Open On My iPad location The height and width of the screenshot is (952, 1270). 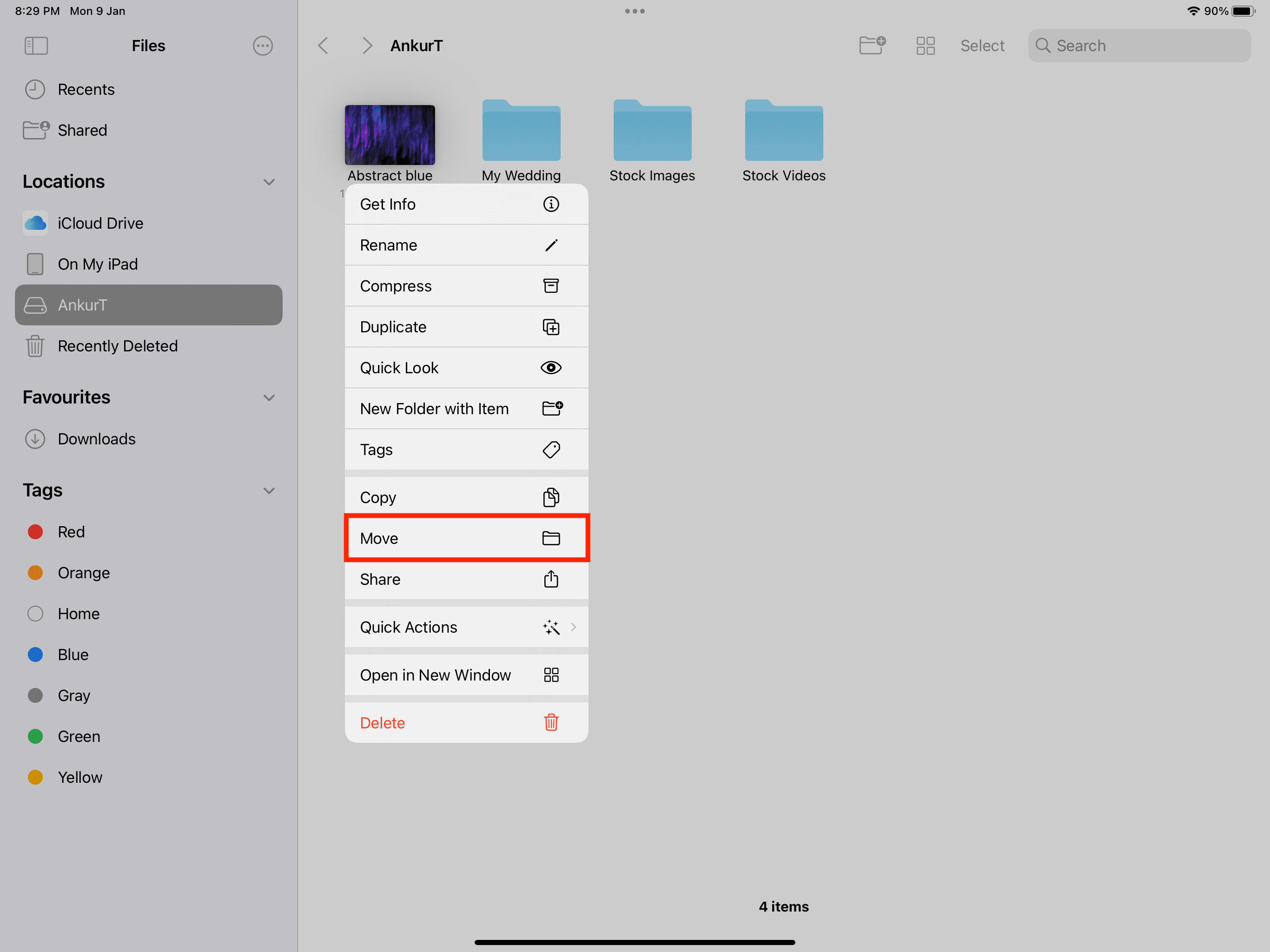pos(149,264)
